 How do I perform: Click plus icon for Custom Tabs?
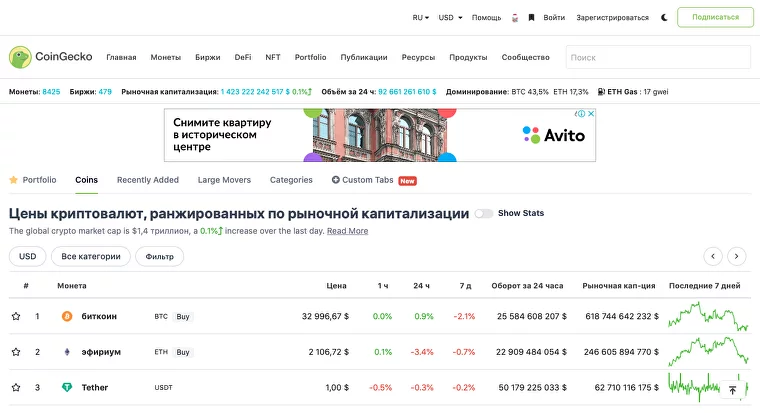click(x=335, y=180)
